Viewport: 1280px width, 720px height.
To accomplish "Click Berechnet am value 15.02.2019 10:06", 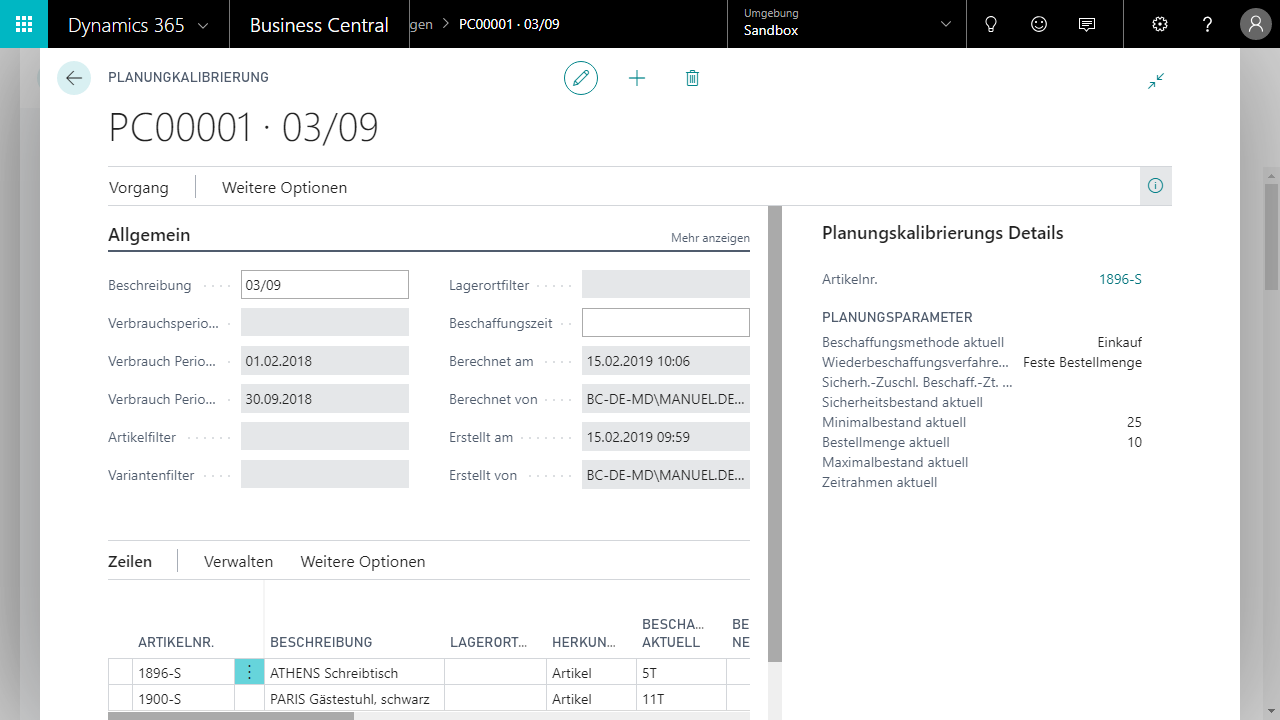I will 666,361.
